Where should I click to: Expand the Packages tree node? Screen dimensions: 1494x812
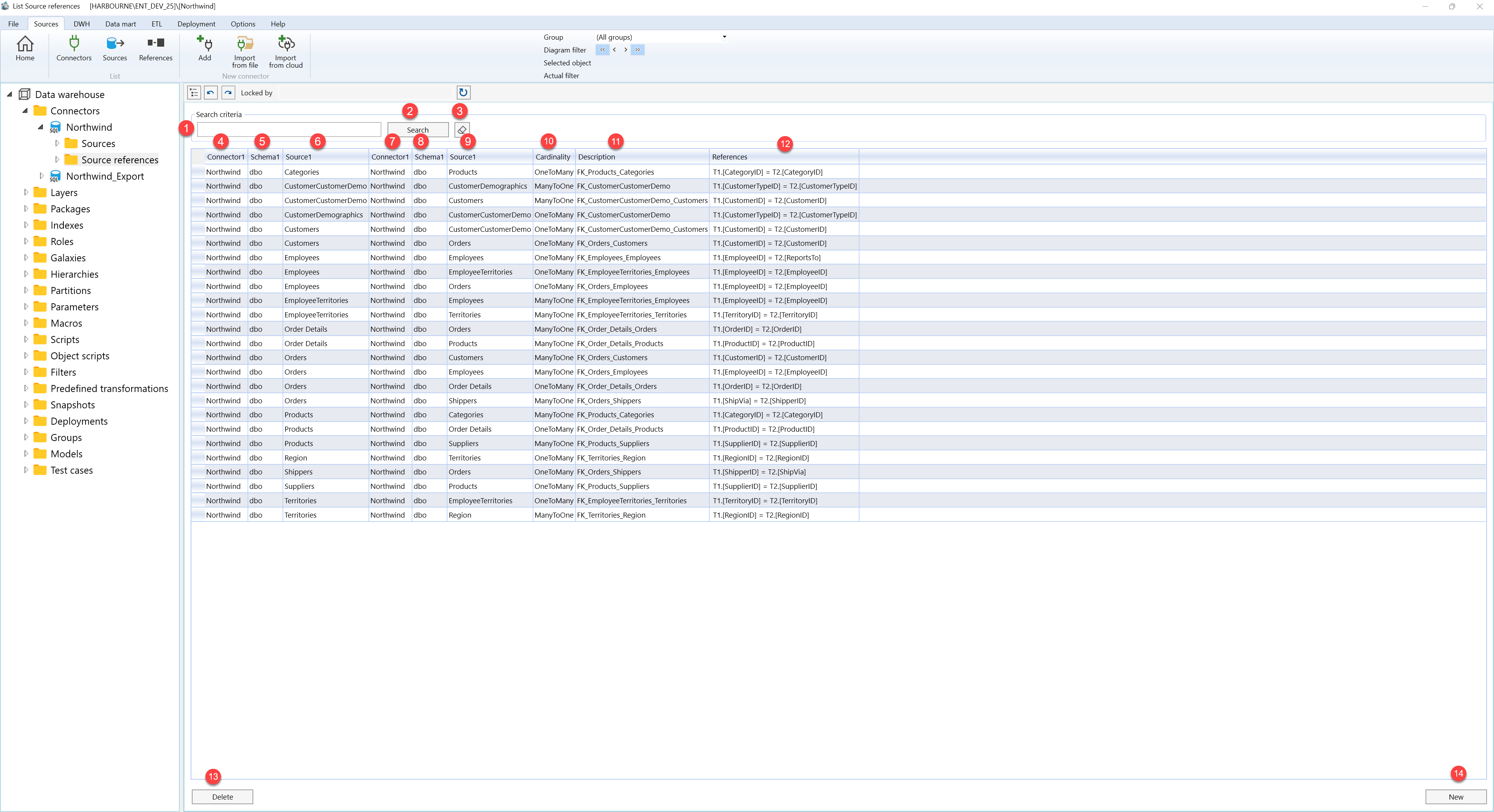[x=26, y=209]
